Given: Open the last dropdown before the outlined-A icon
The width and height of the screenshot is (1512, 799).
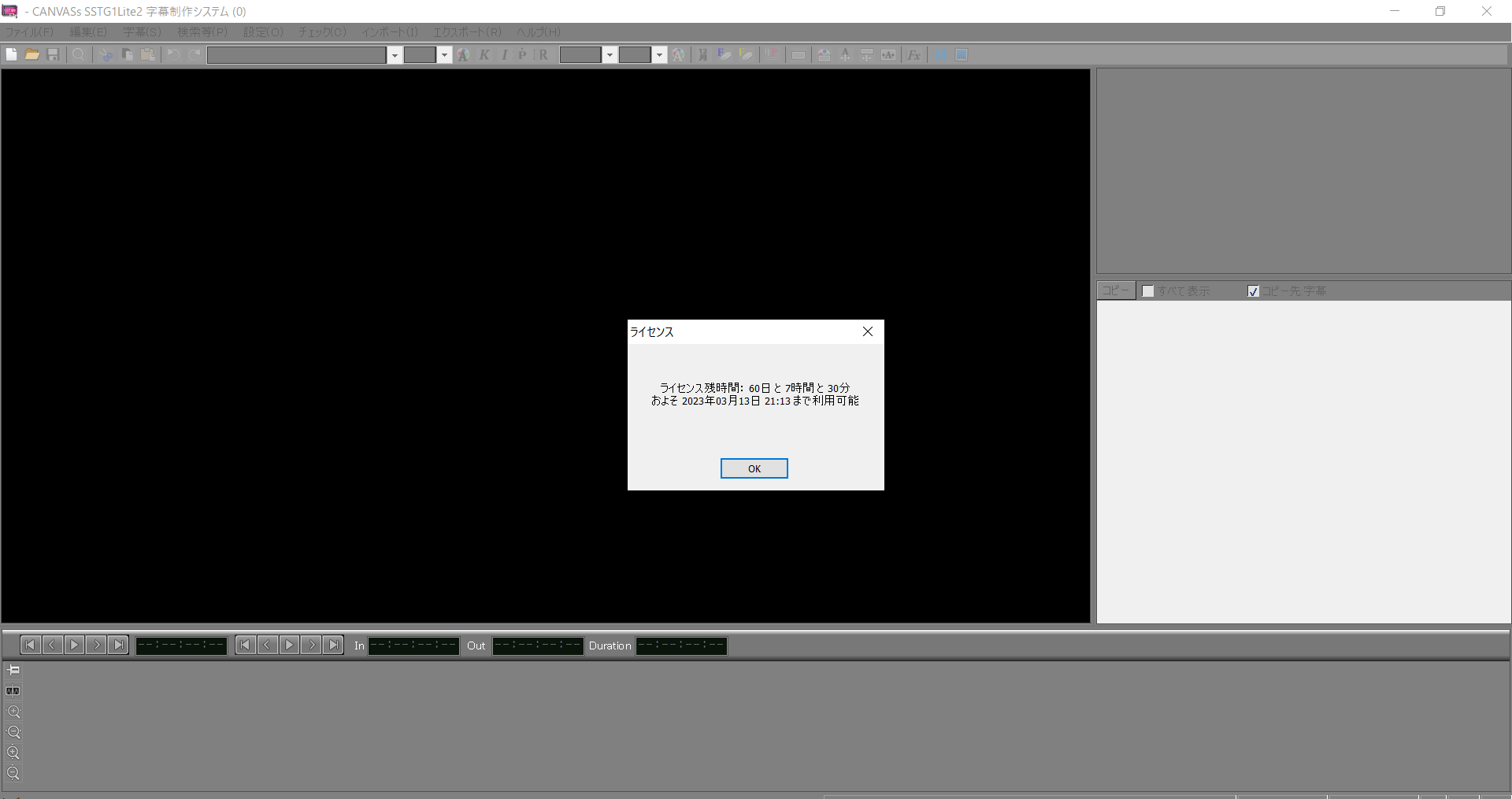Looking at the screenshot, I should click(x=659, y=55).
